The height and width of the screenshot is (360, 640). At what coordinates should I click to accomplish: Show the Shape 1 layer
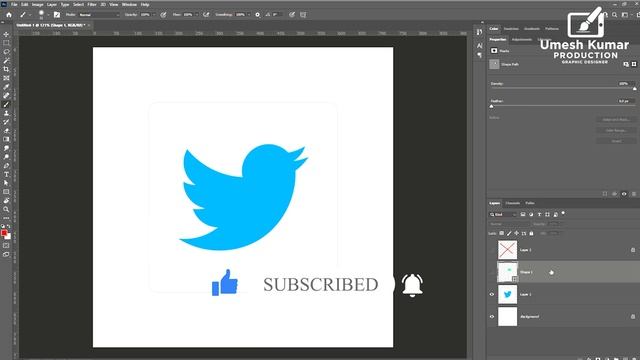(492, 272)
